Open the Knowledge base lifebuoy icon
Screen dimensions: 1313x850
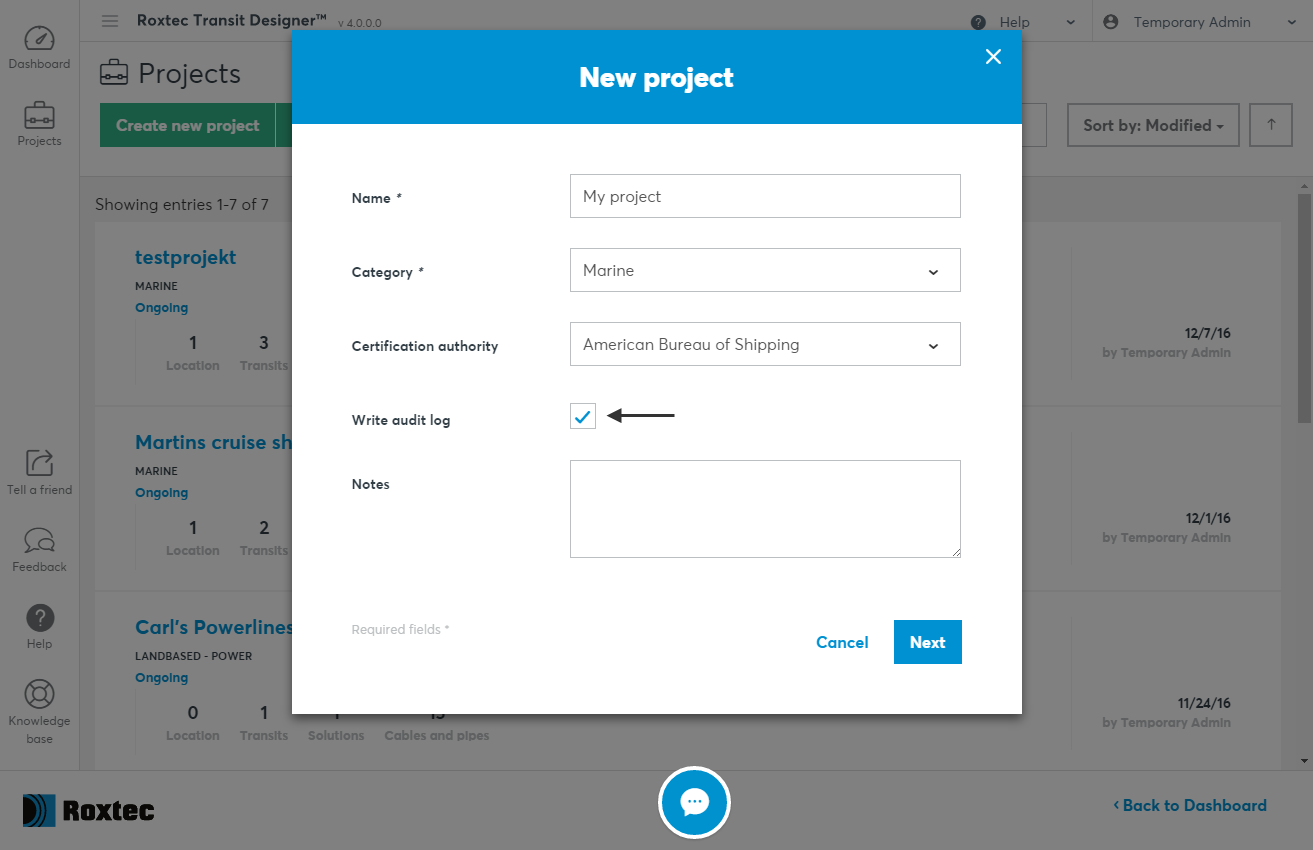click(39, 695)
